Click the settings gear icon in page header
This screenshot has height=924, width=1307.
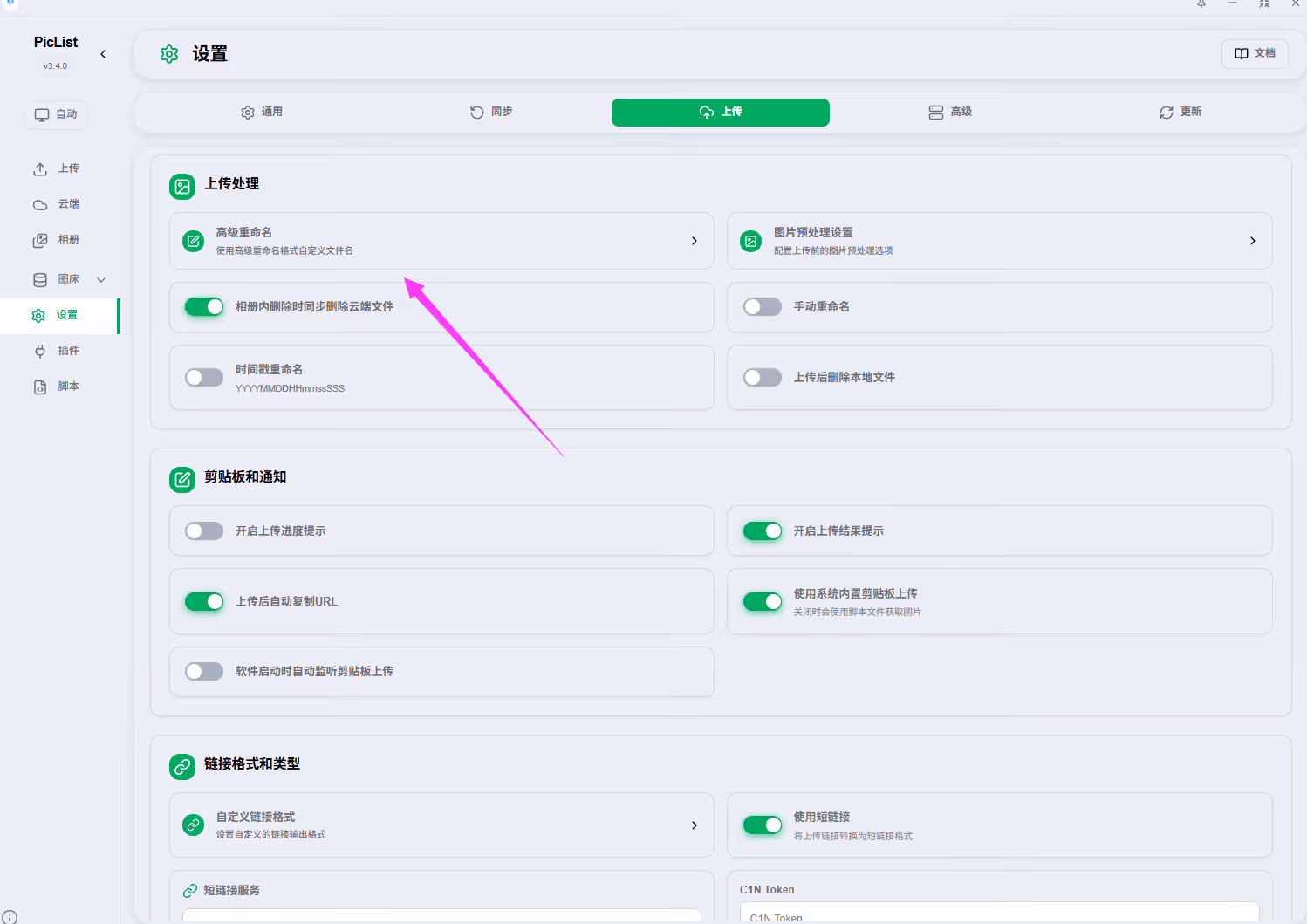click(169, 54)
